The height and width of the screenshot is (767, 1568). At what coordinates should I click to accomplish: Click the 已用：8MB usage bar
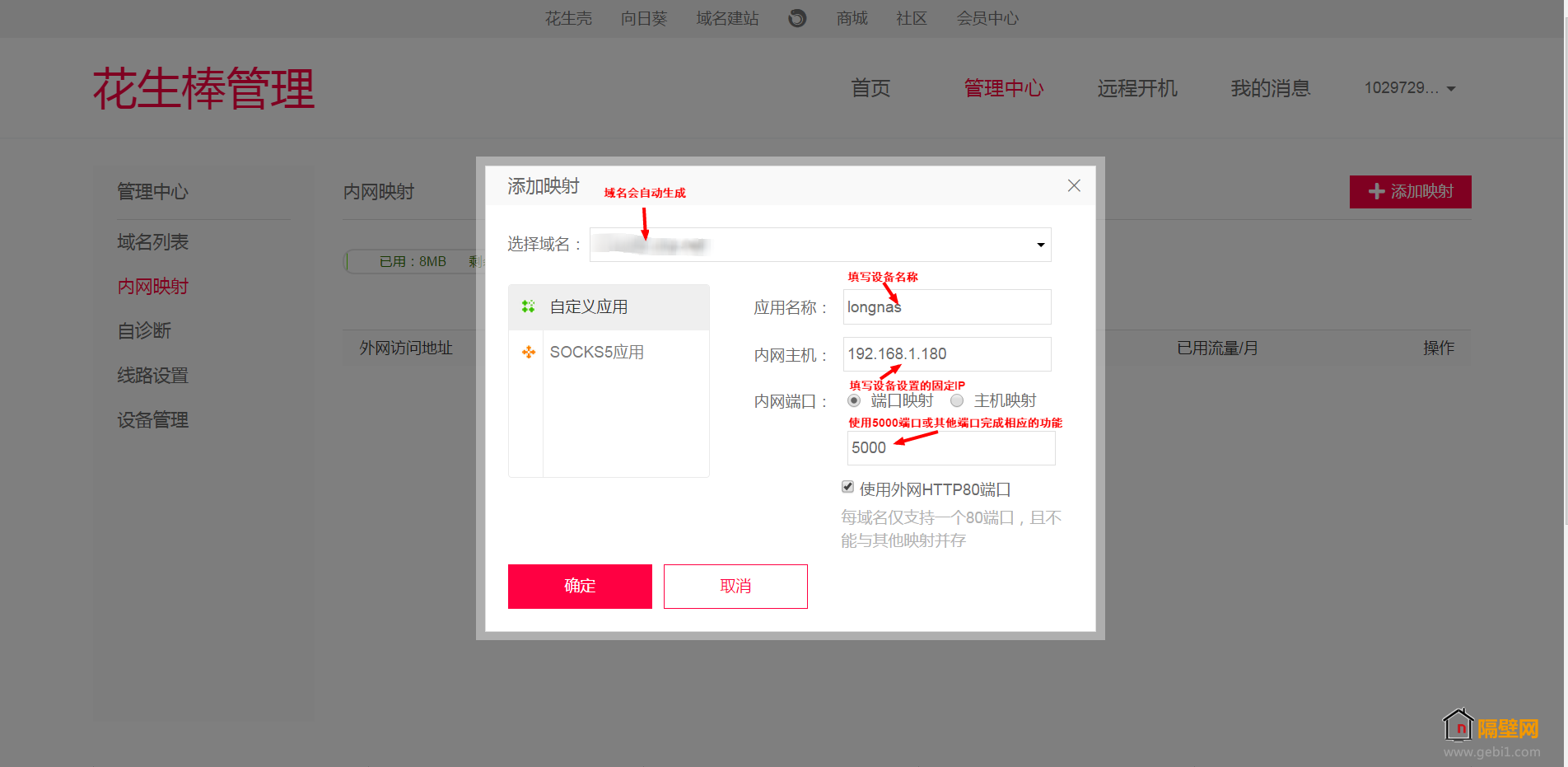412,261
